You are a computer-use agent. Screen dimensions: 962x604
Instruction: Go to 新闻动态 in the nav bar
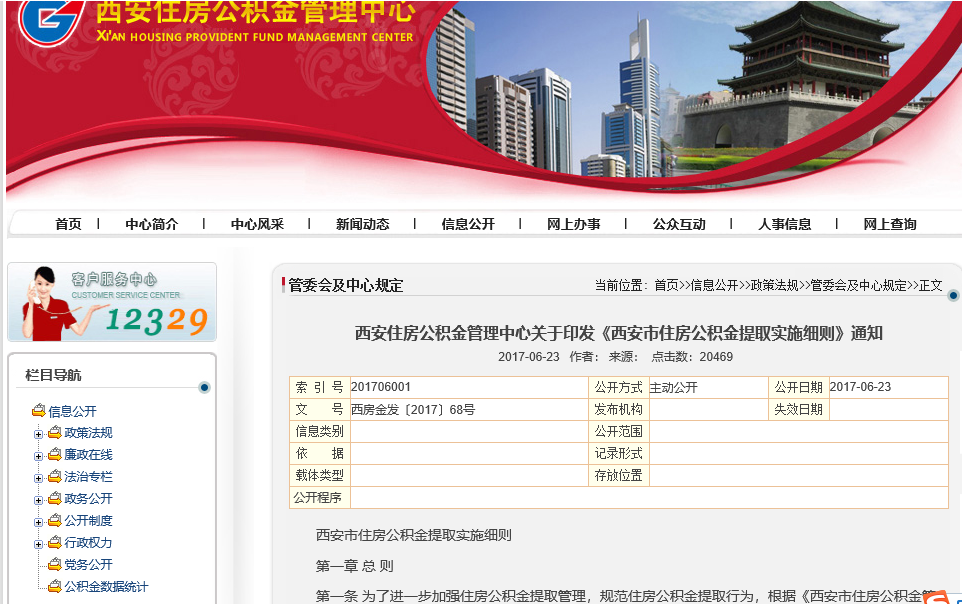tap(362, 224)
